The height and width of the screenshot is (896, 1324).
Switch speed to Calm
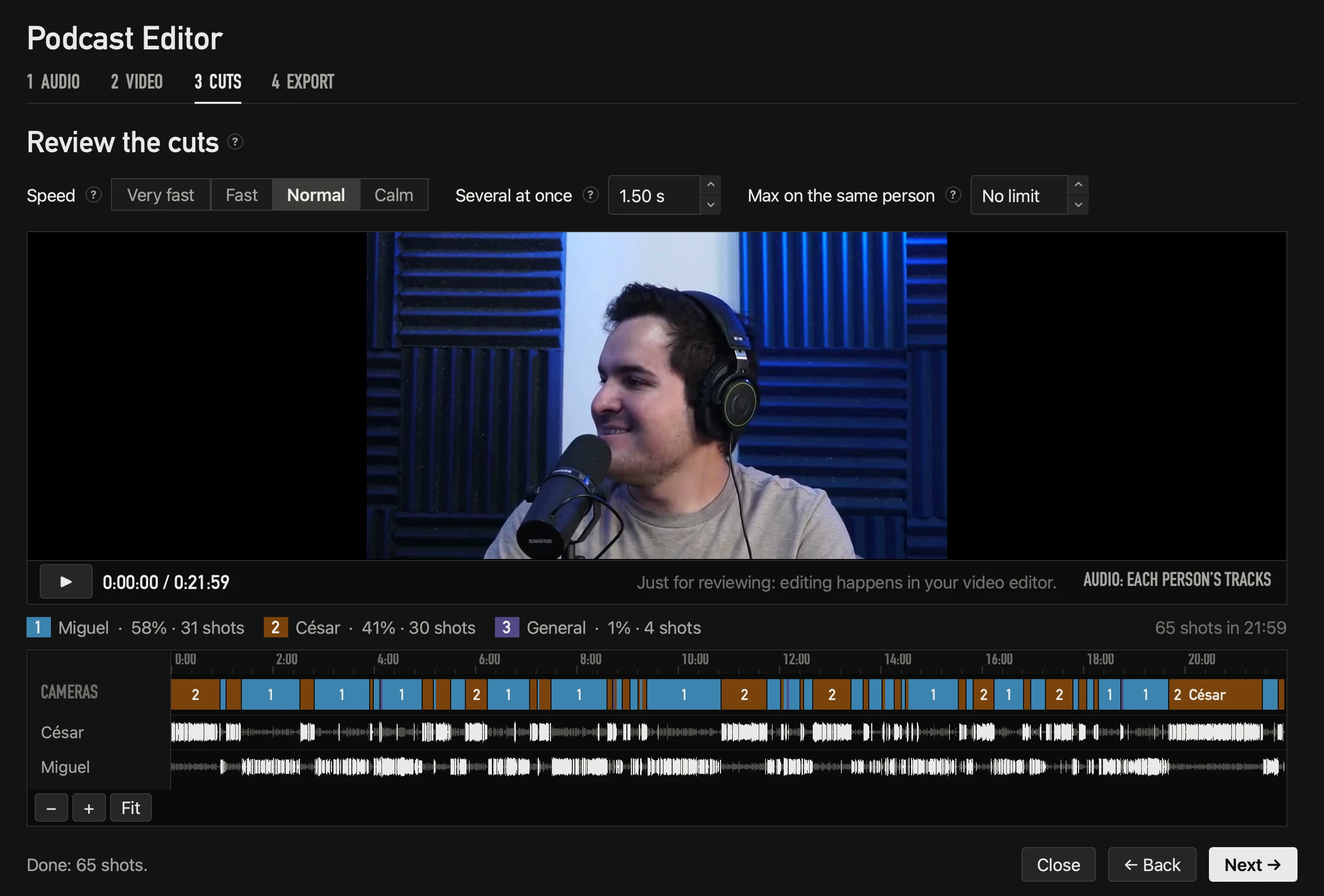394,195
